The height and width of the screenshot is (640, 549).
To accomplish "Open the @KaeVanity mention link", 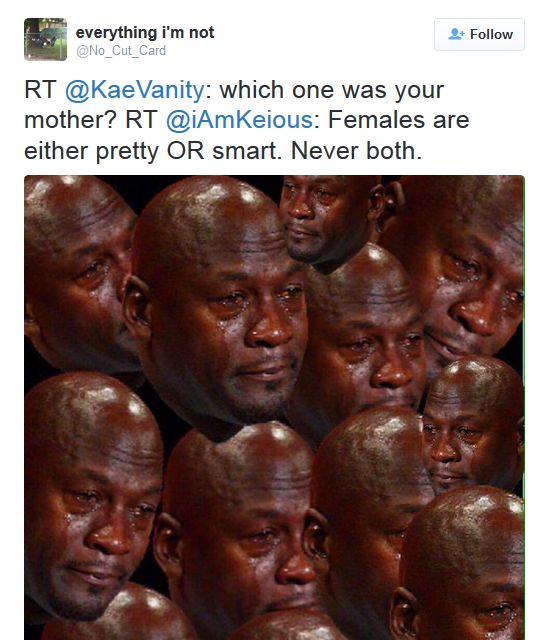I will (135, 90).
